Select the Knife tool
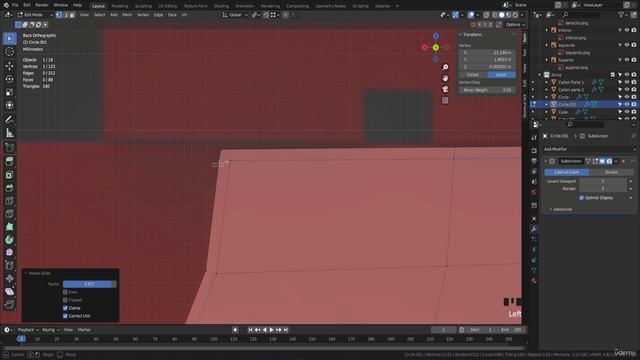Image resolution: width=640 pixels, height=360 pixels. point(9,214)
